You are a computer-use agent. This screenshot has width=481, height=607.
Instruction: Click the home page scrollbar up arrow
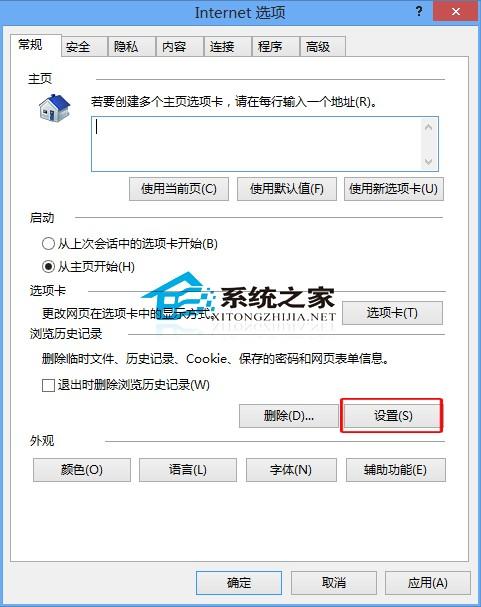428,127
